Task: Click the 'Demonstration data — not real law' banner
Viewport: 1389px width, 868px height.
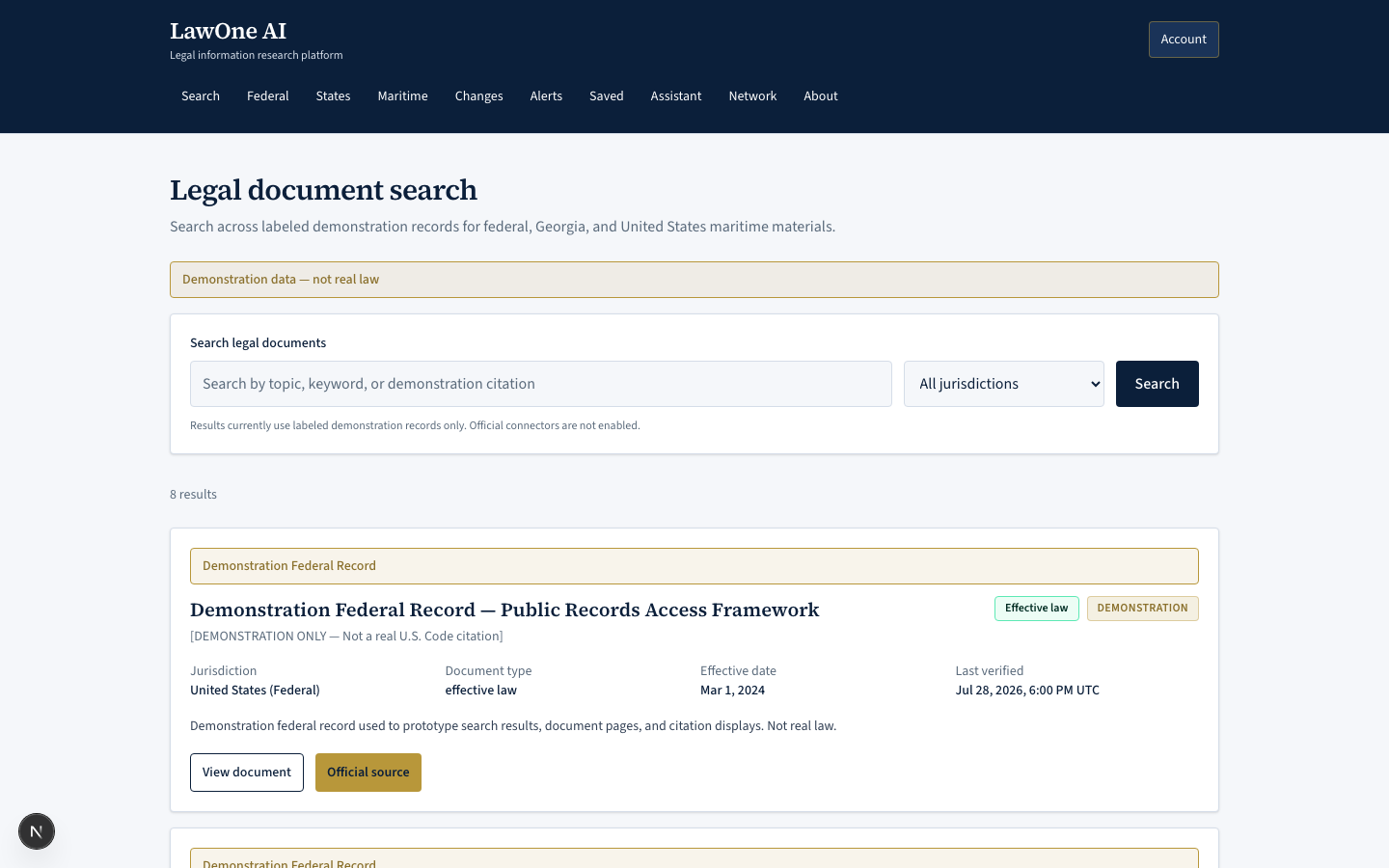Action: [694, 280]
